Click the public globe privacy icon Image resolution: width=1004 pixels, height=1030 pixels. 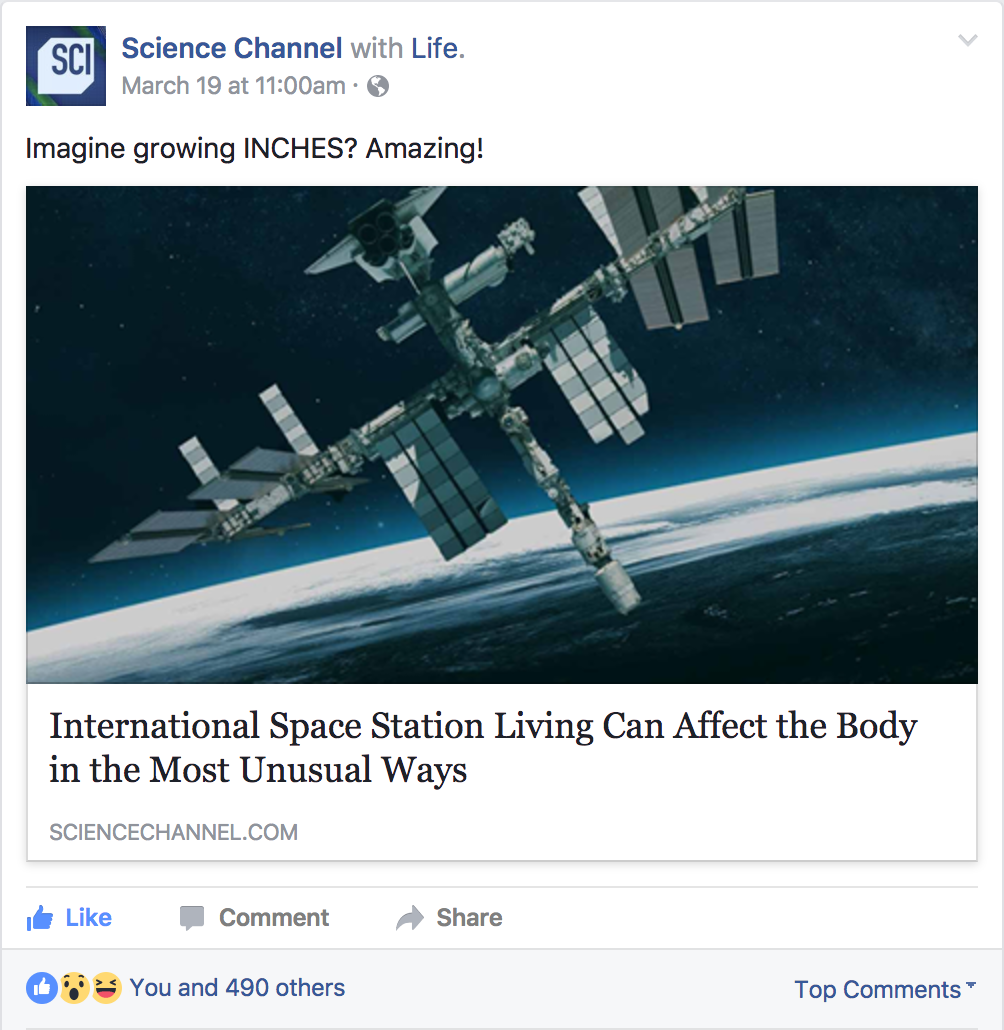(x=378, y=86)
